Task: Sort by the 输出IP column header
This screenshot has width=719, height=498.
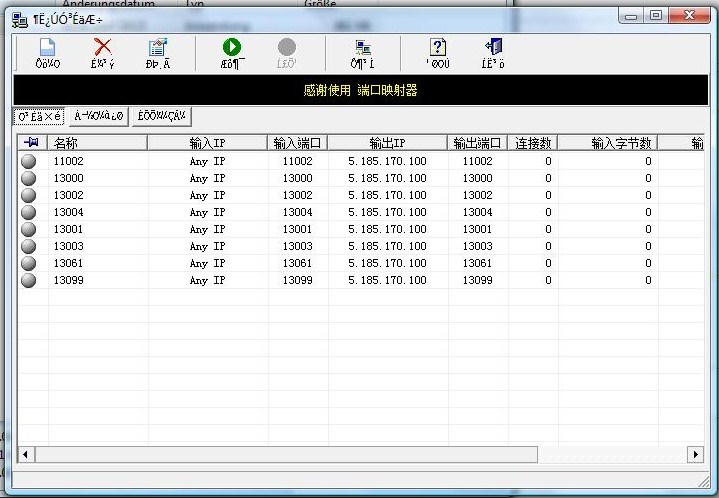Action: point(387,143)
